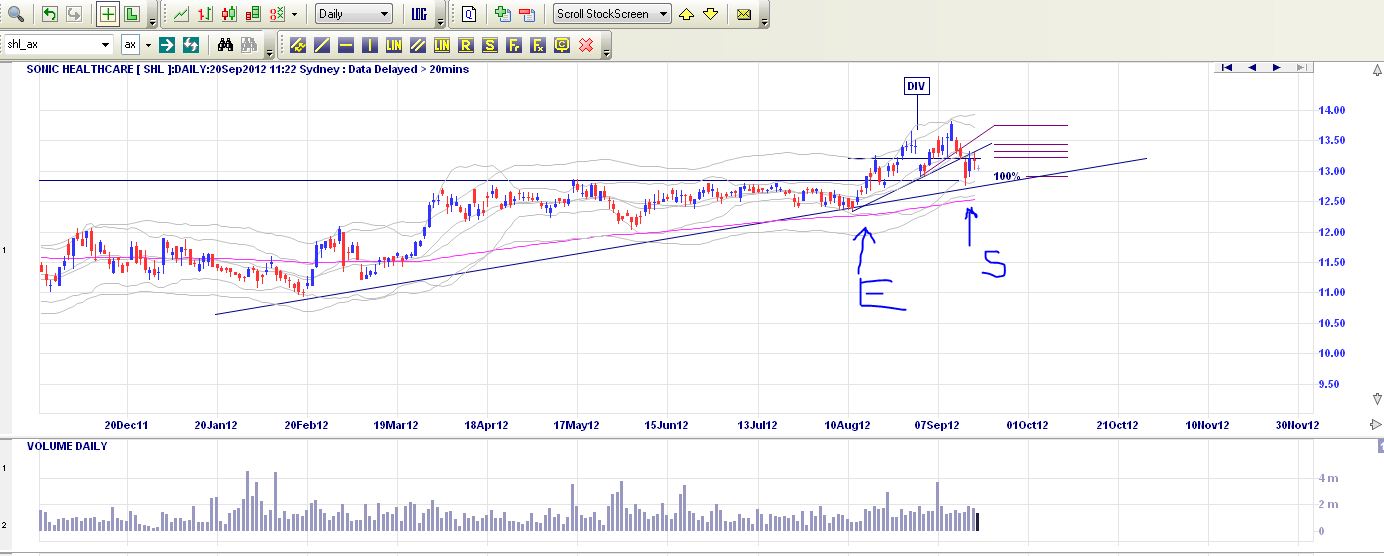
Task: Select the R drawing tool icon
Action: click(x=466, y=45)
